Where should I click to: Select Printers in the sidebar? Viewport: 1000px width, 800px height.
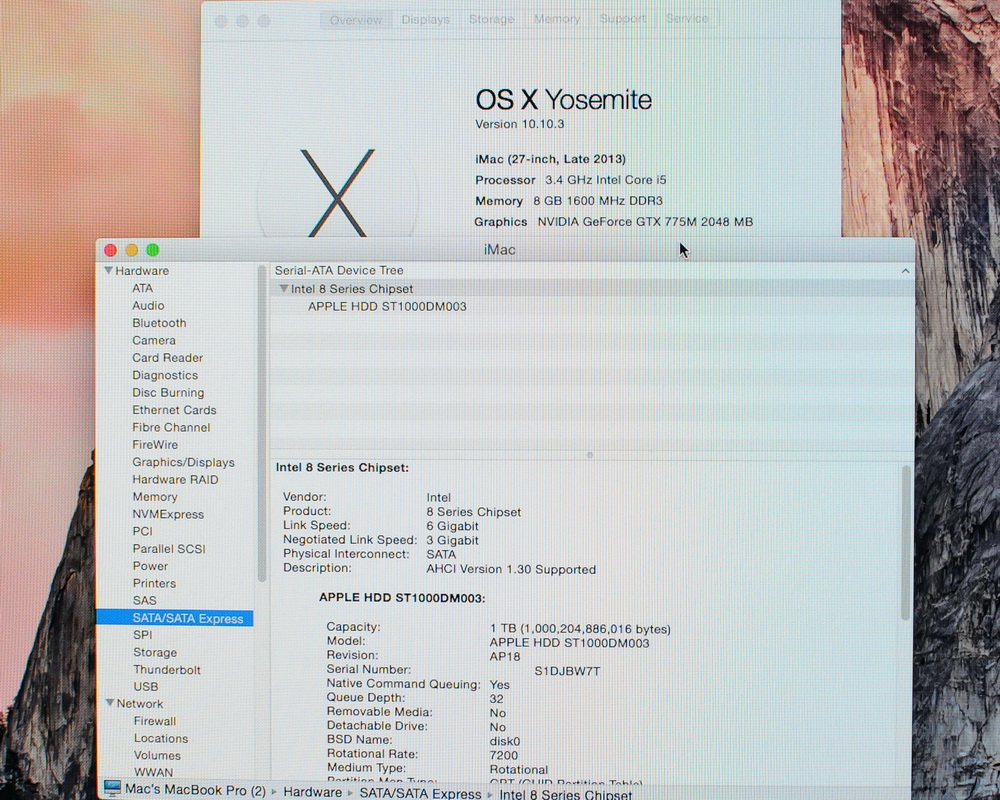click(x=154, y=583)
